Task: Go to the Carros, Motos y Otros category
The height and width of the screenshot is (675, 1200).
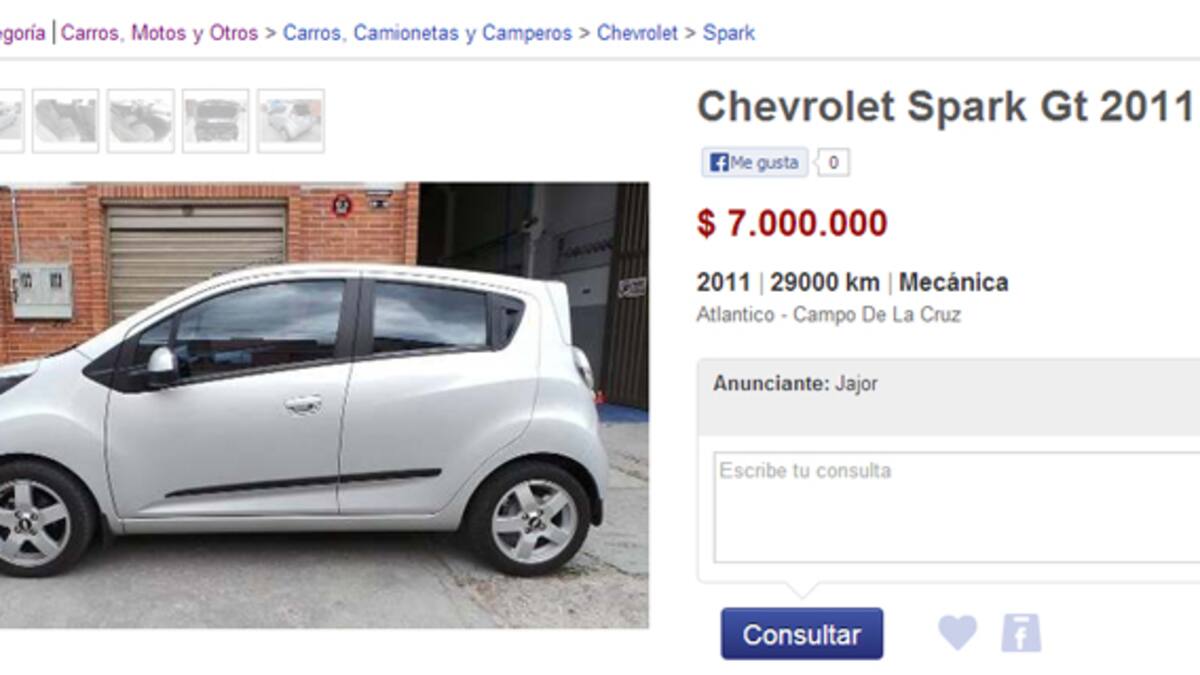Action: coord(159,33)
